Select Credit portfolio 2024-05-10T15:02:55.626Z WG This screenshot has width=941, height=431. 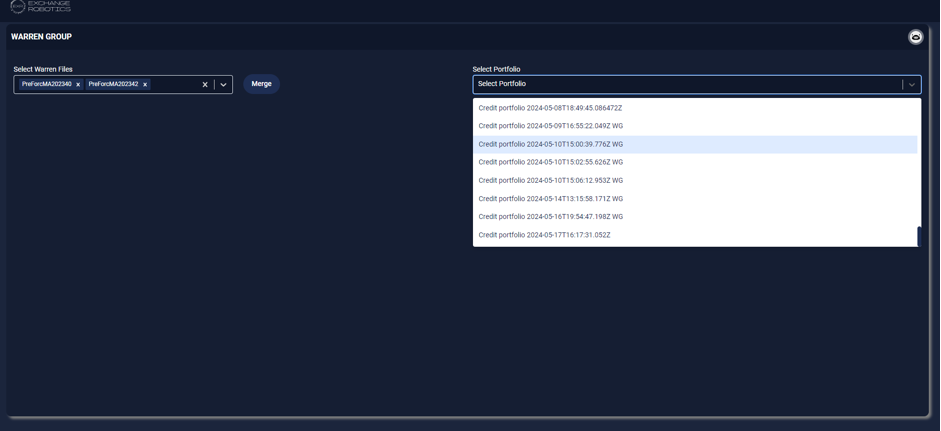[550, 162]
